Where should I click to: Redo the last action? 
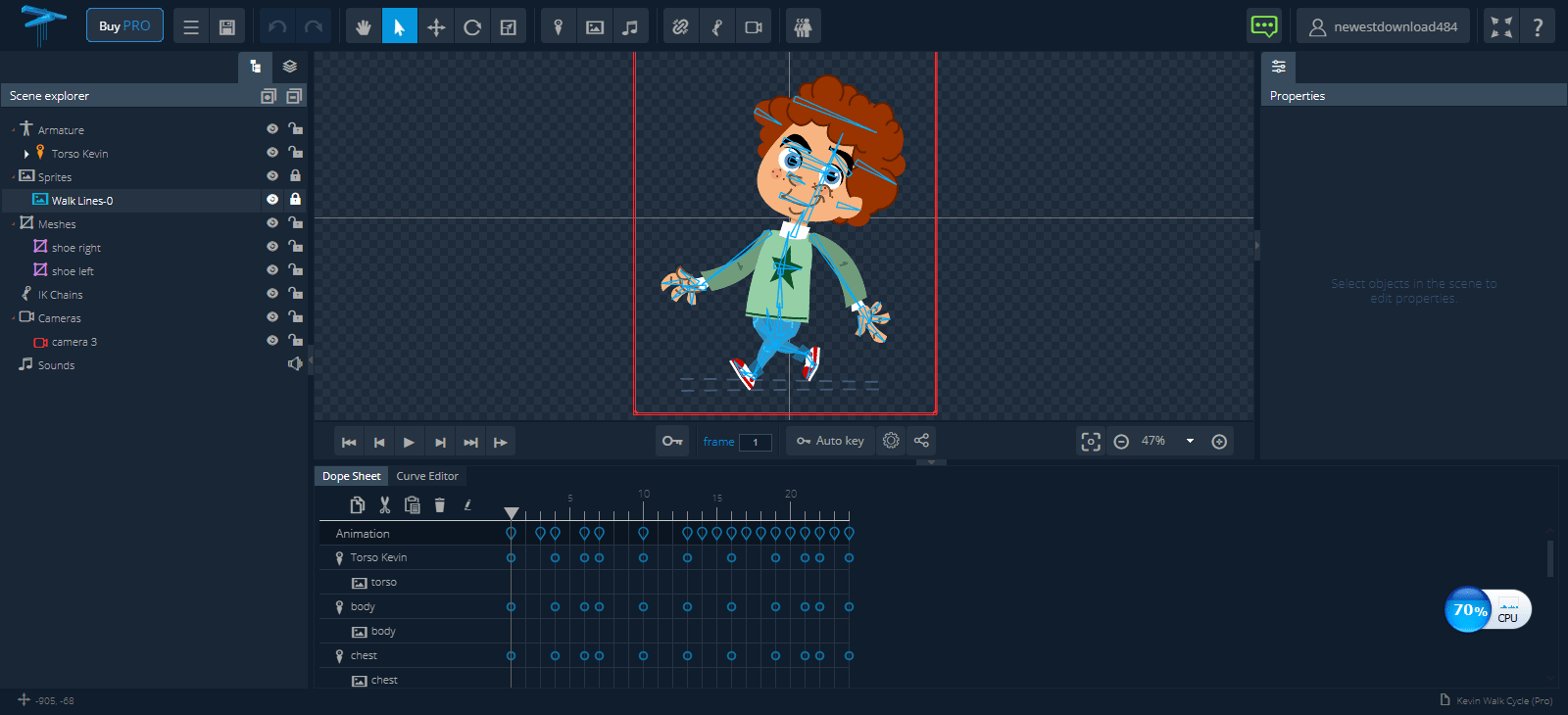(314, 26)
